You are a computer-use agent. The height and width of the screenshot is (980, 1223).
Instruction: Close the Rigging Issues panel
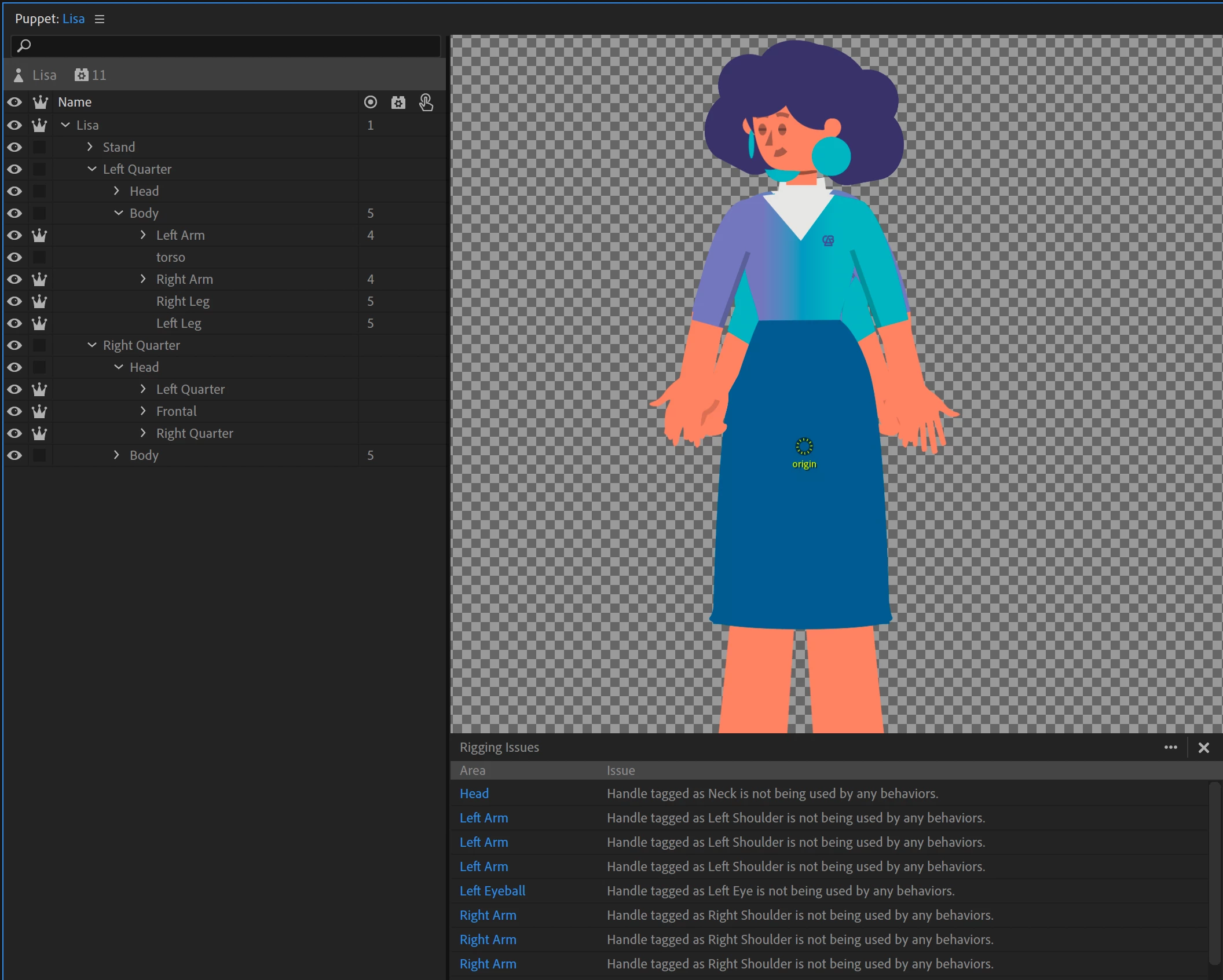point(1203,747)
